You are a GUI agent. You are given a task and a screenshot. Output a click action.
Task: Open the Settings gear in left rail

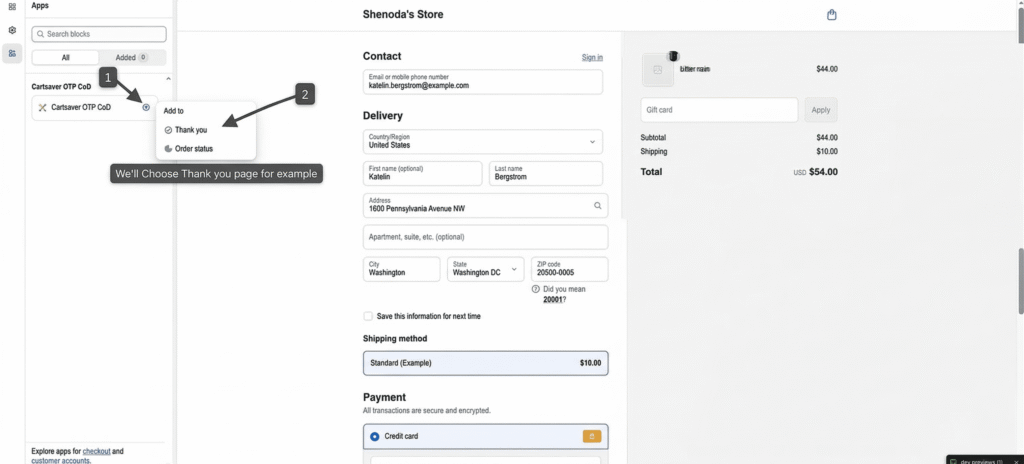[x=12, y=30]
